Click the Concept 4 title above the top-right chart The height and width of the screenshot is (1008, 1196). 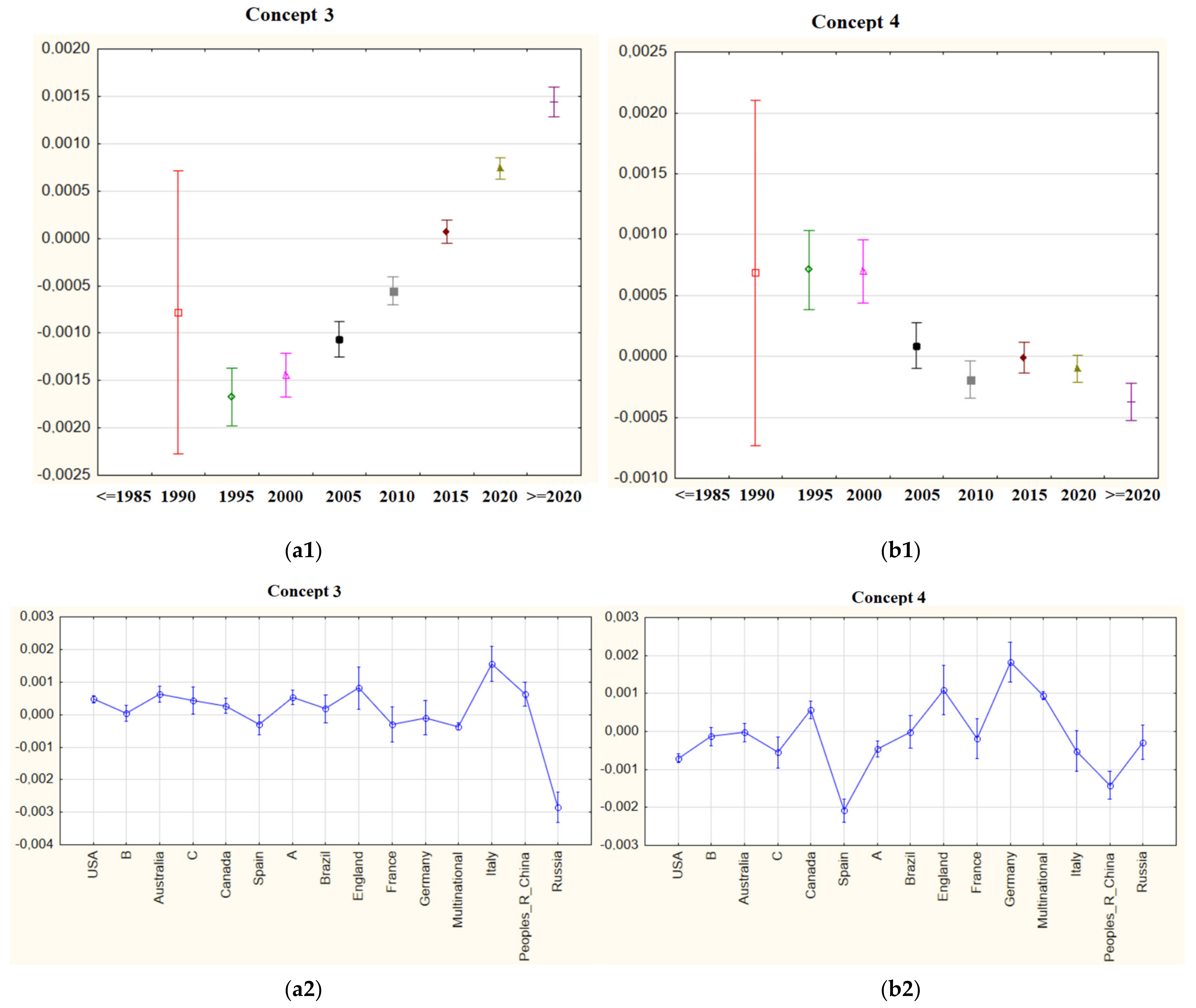point(855,22)
